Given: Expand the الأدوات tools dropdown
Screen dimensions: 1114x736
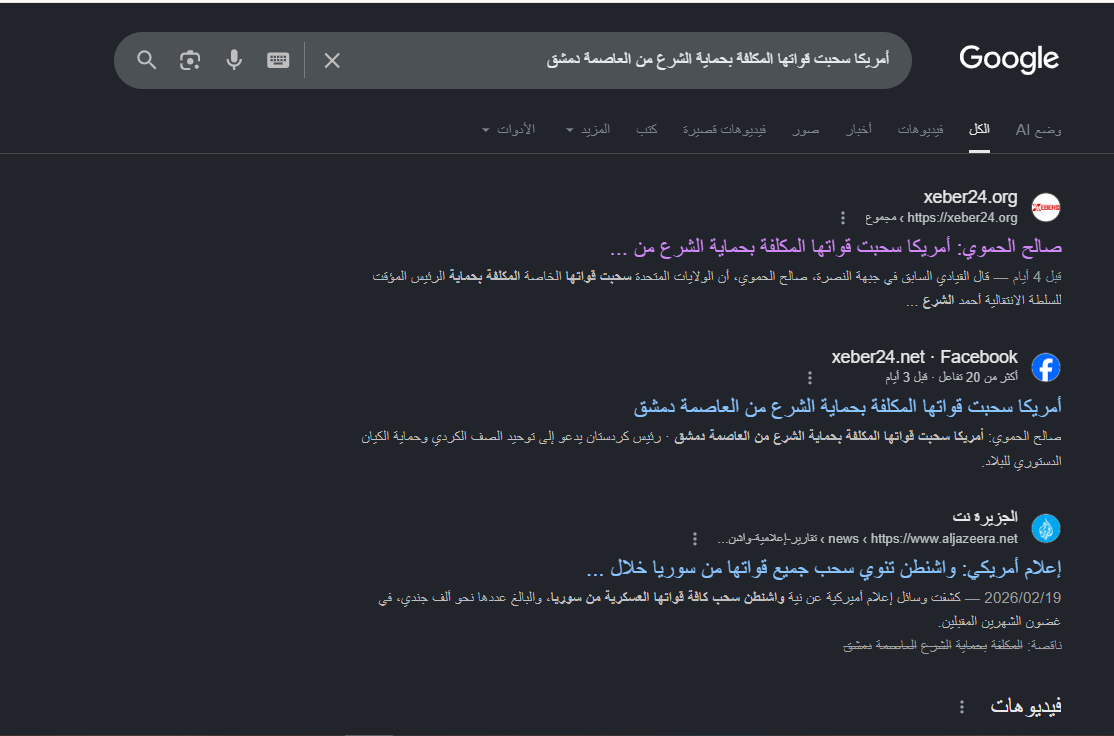Looking at the screenshot, I should coord(509,129).
